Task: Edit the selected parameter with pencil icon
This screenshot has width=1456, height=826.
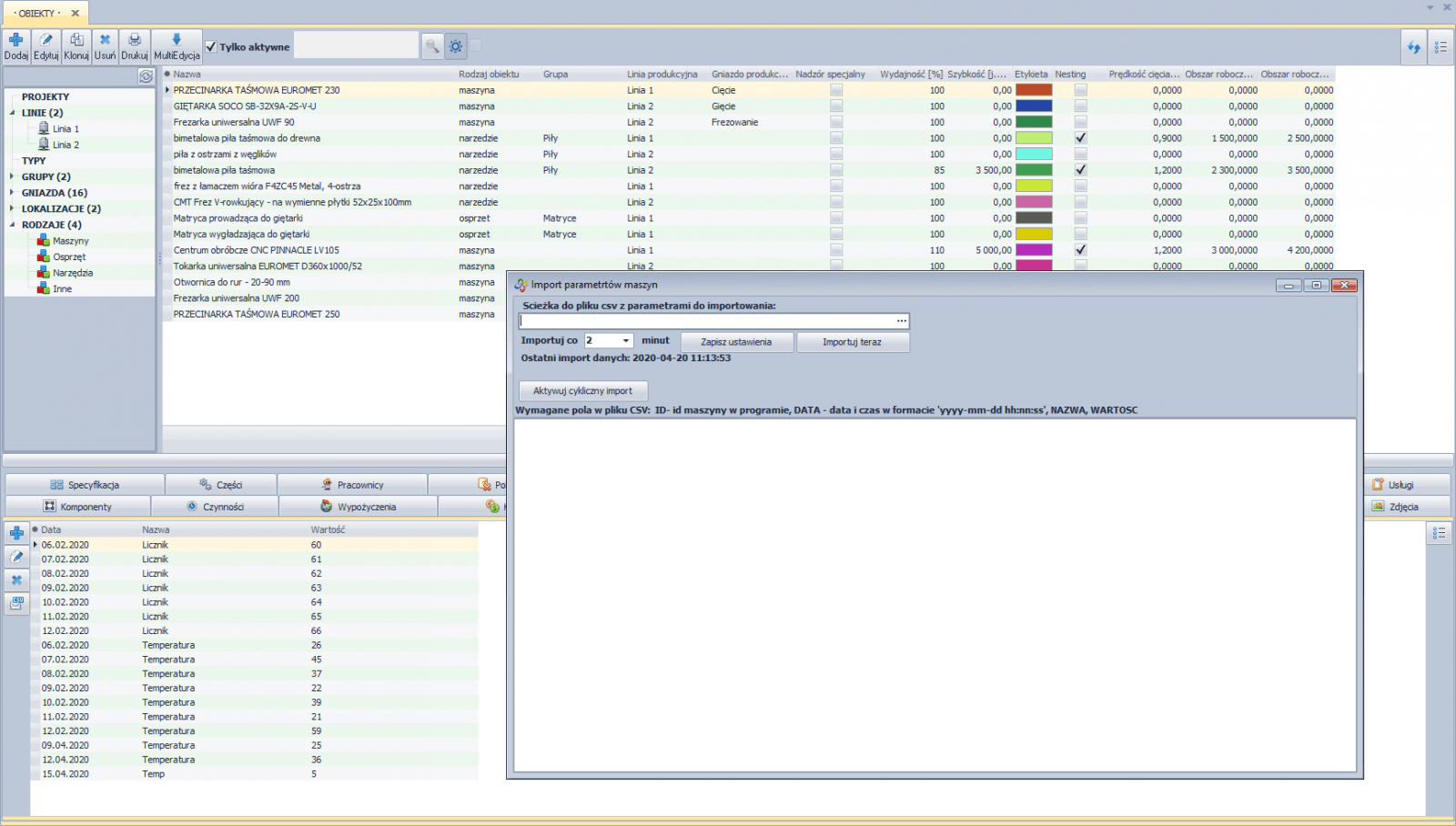Action: [16, 557]
